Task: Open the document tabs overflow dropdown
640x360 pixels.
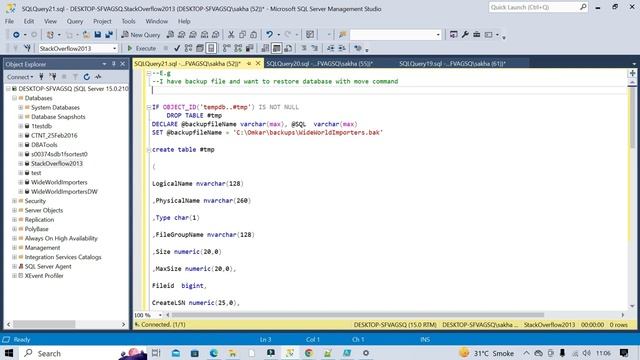Action: (633, 64)
